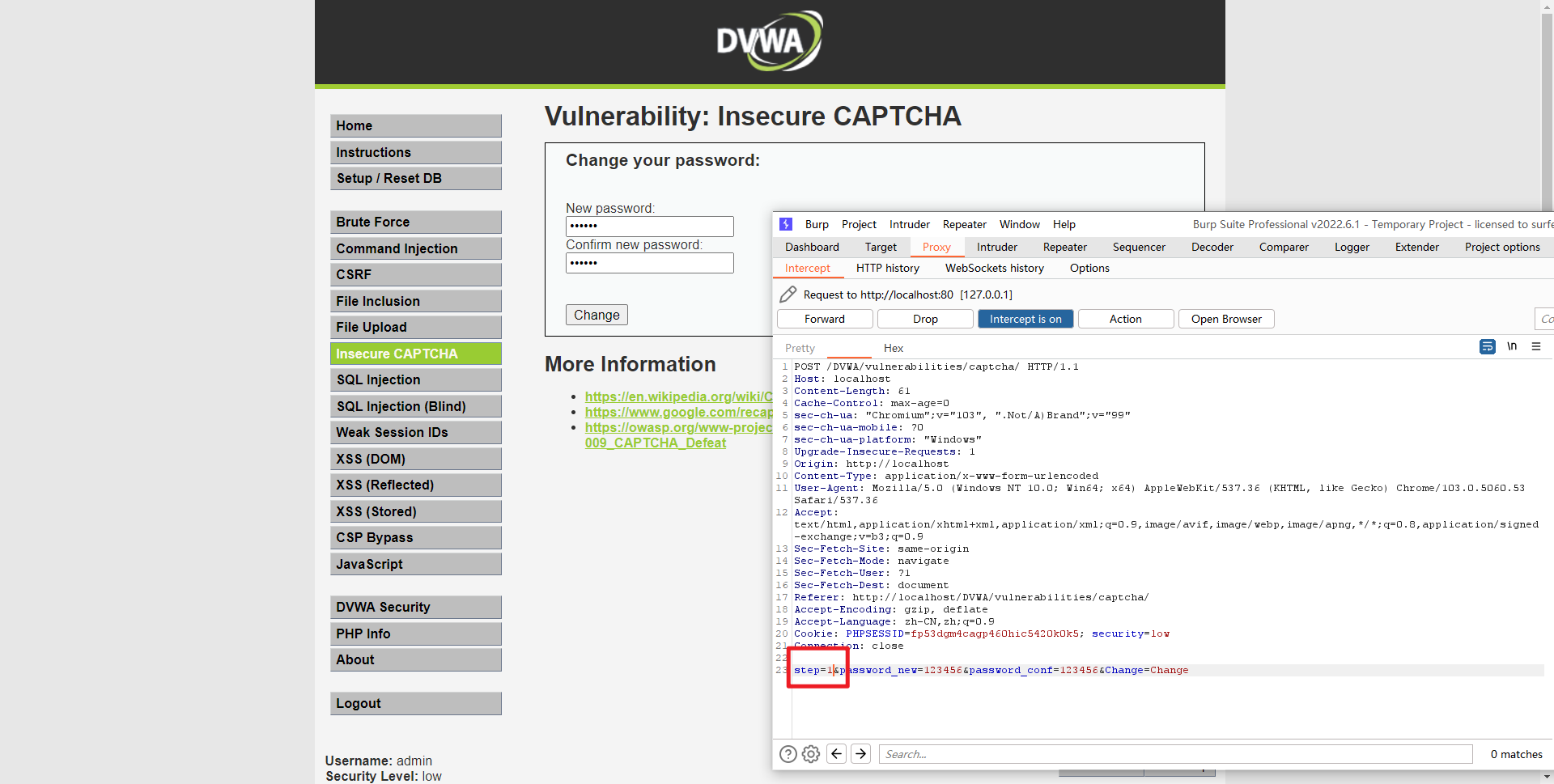Toggle the message word-wrap icon
This screenshot has width=1554, height=784.
(x=1487, y=347)
